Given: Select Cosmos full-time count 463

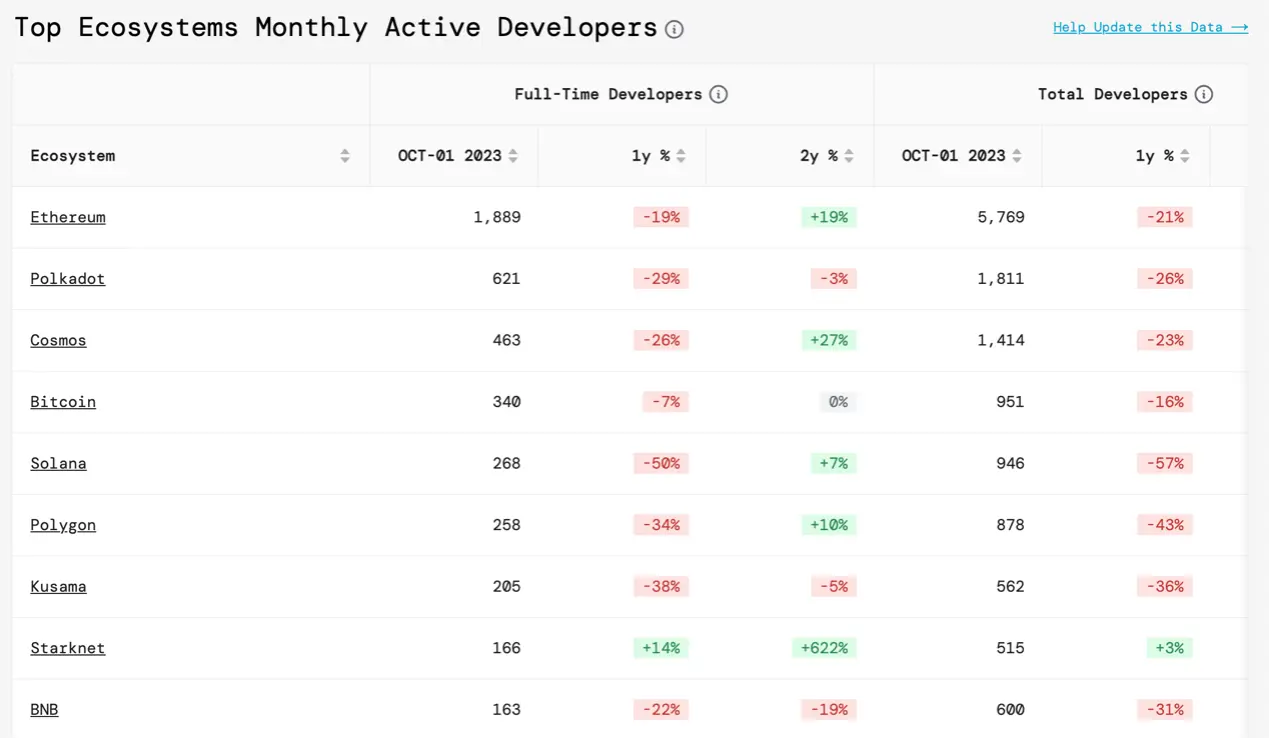Looking at the screenshot, I should tap(506, 340).
